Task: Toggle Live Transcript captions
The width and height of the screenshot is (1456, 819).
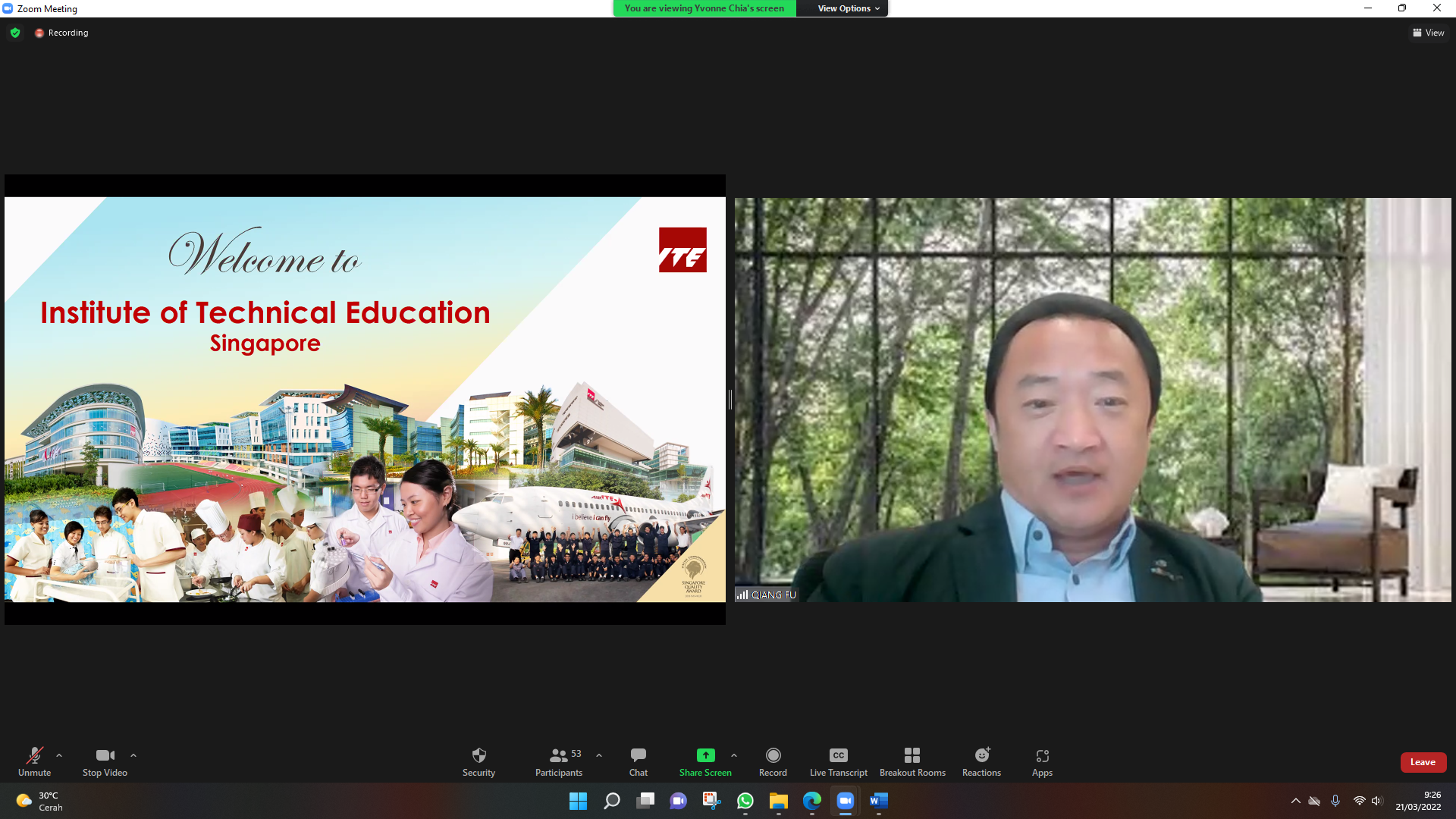Action: coord(838,755)
